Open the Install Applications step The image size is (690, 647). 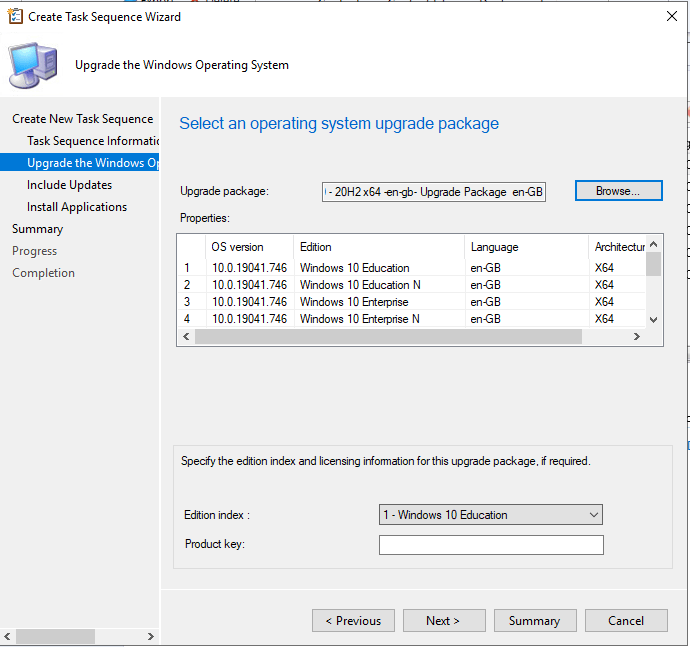pyautogui.click(x=77, y=207)
